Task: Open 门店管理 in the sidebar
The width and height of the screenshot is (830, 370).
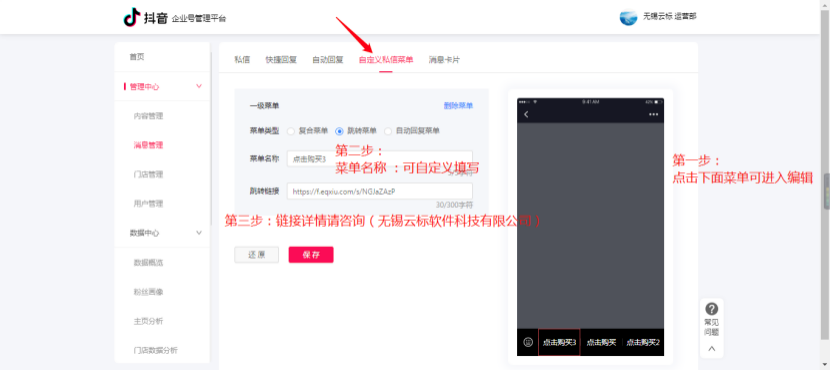Action: (x=148, y=174)
